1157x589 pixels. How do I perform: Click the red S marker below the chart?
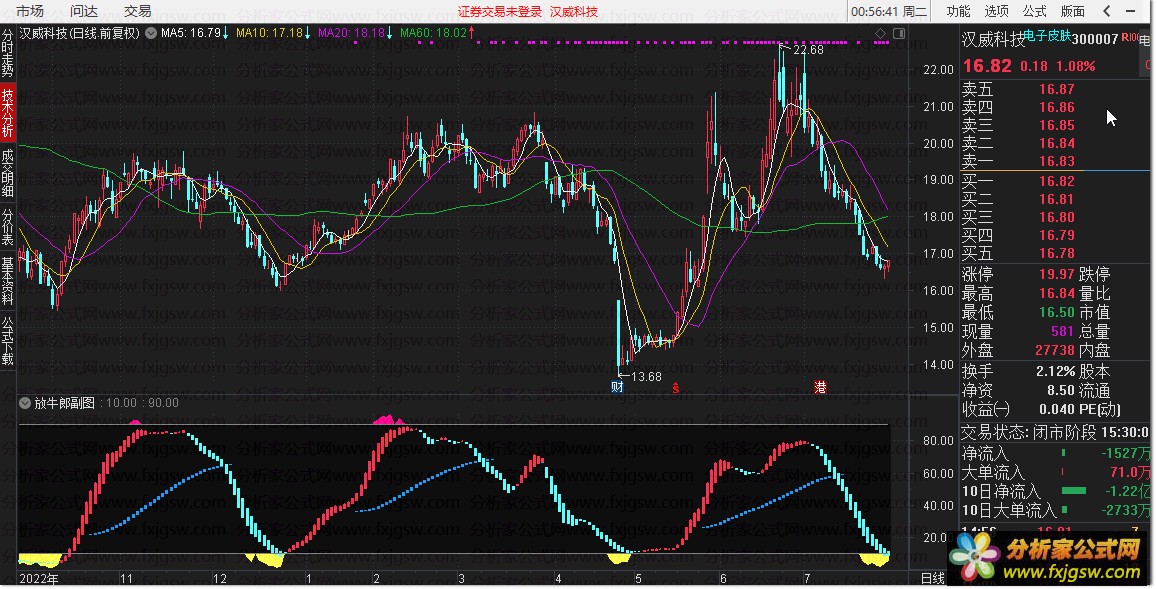675,388
